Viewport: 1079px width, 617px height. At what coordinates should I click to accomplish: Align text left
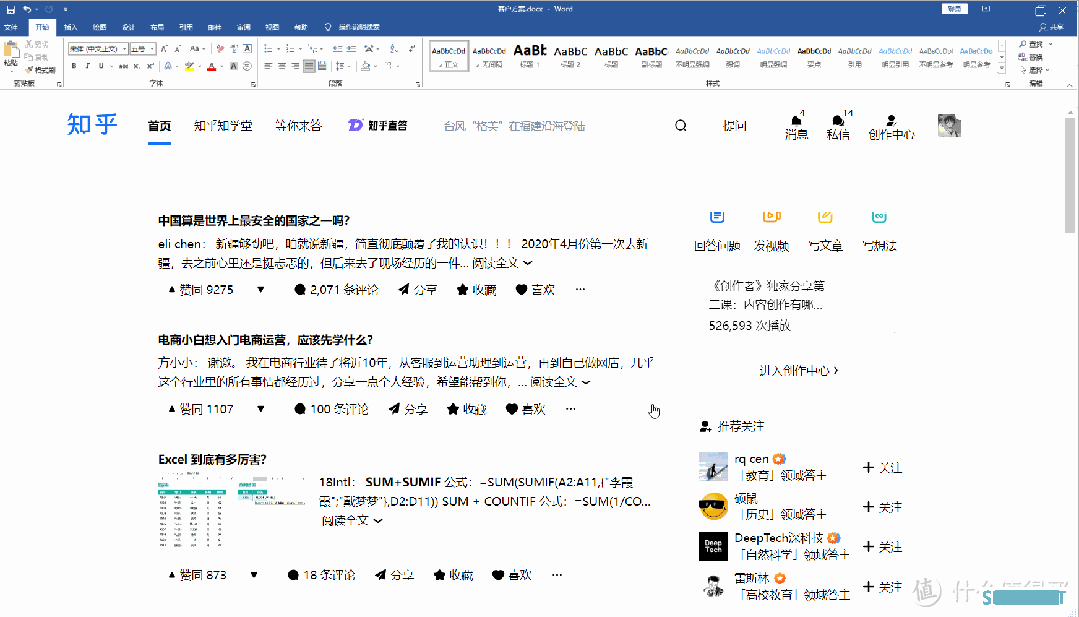click(268, 66)
